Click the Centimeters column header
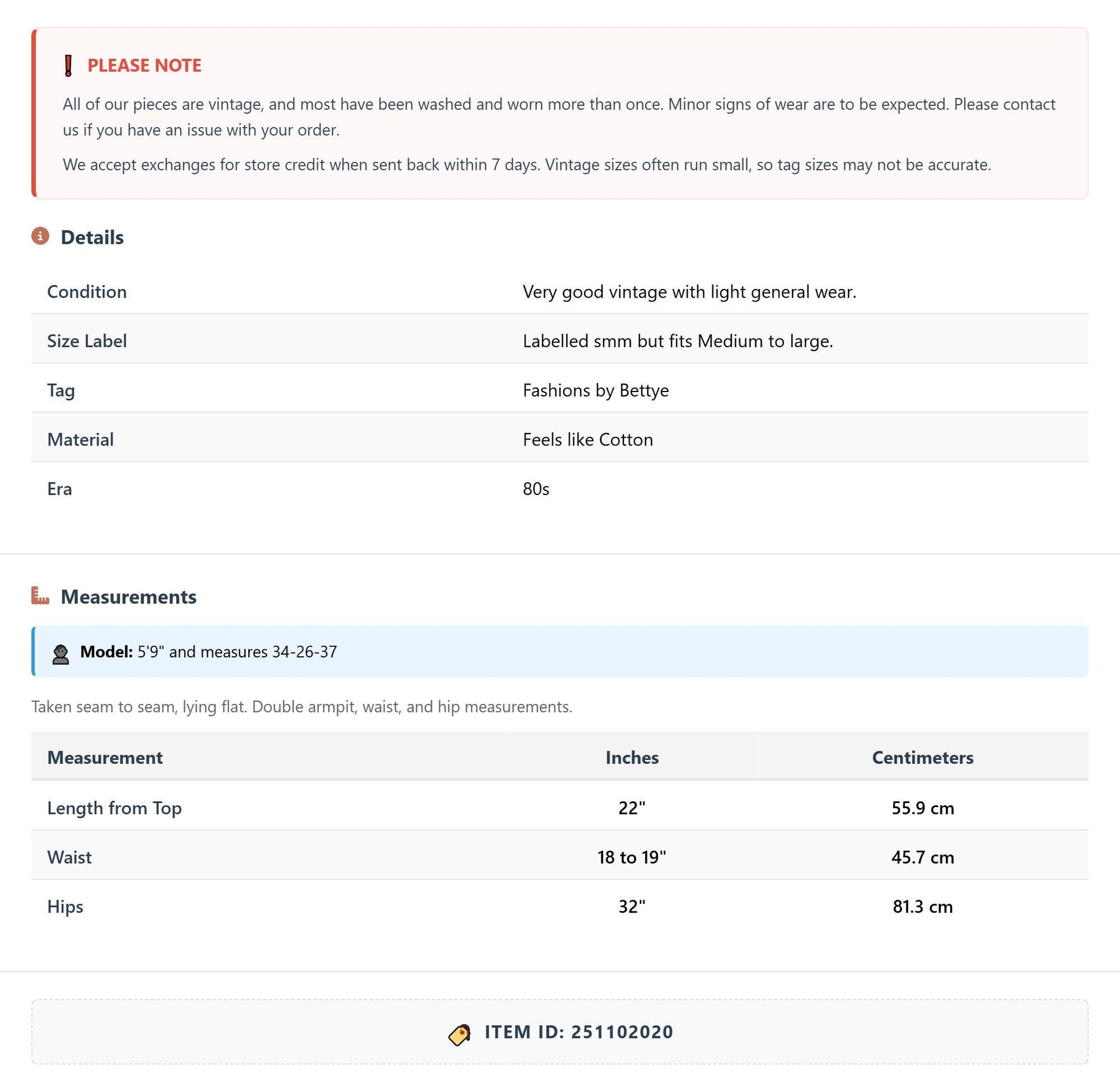 click(x=923, y=758)
